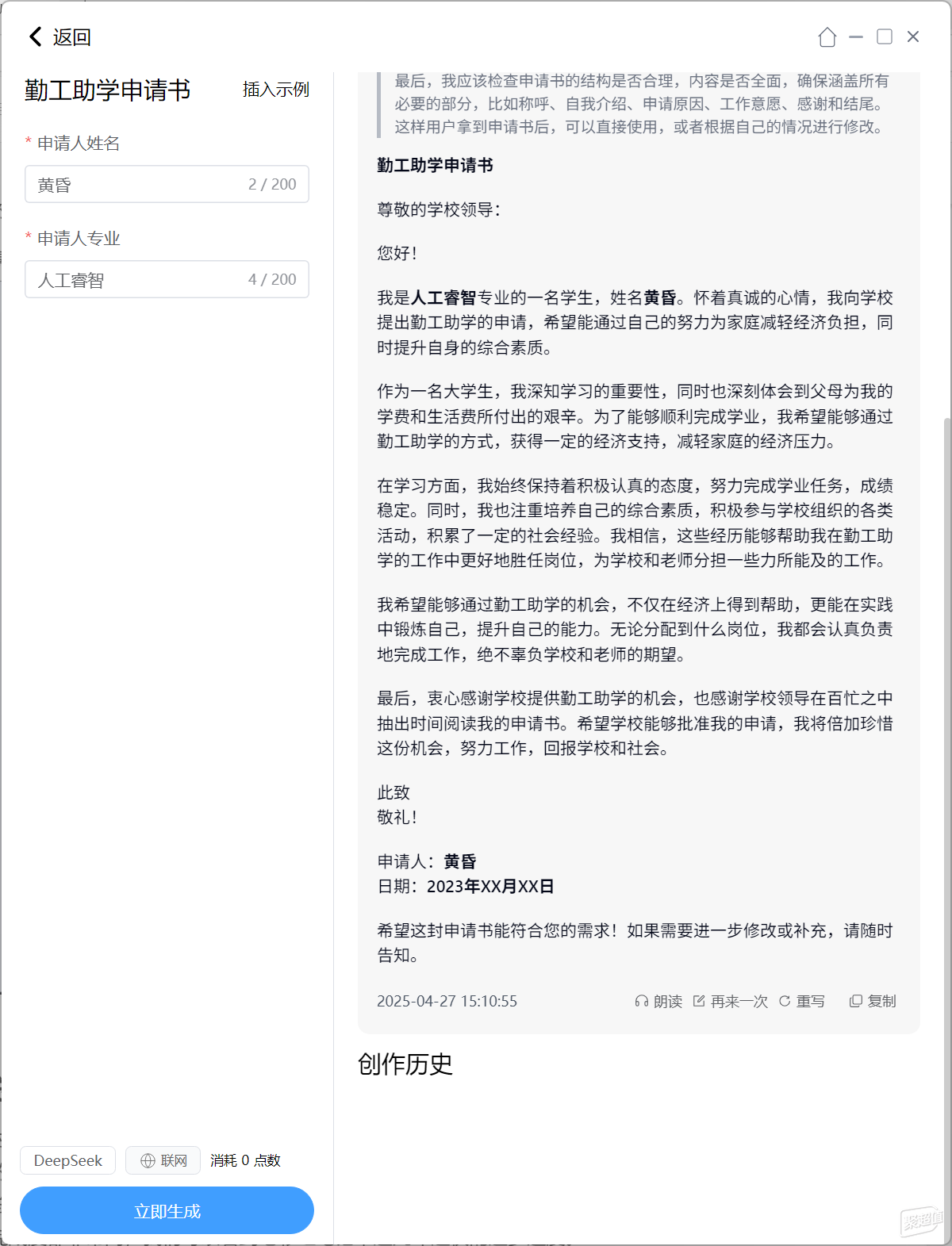Click the 重写 refresh icon
952x1246 pixels.
pos(785,1002)
